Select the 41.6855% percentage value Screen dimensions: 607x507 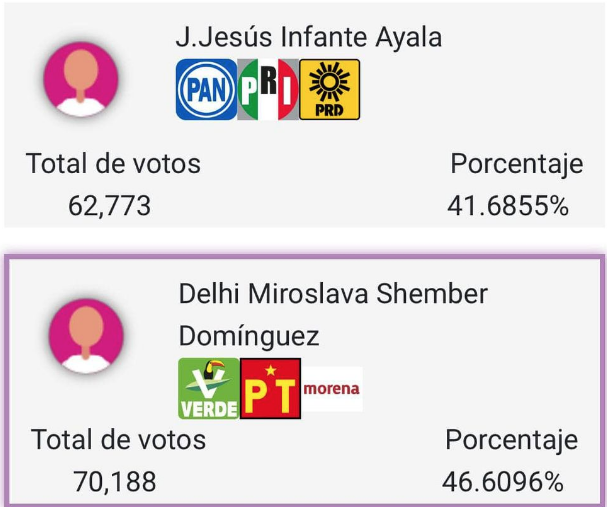coord(508,206)
